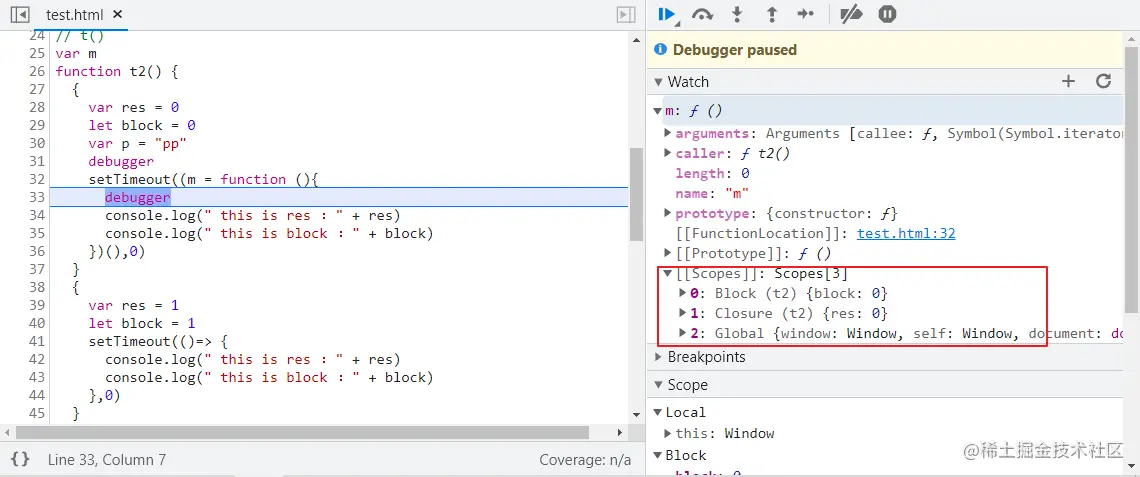The width and height of the screenshot is (1140, 477).
Task: Hide the debugger sidebar pane
Action: pos(625,14)
